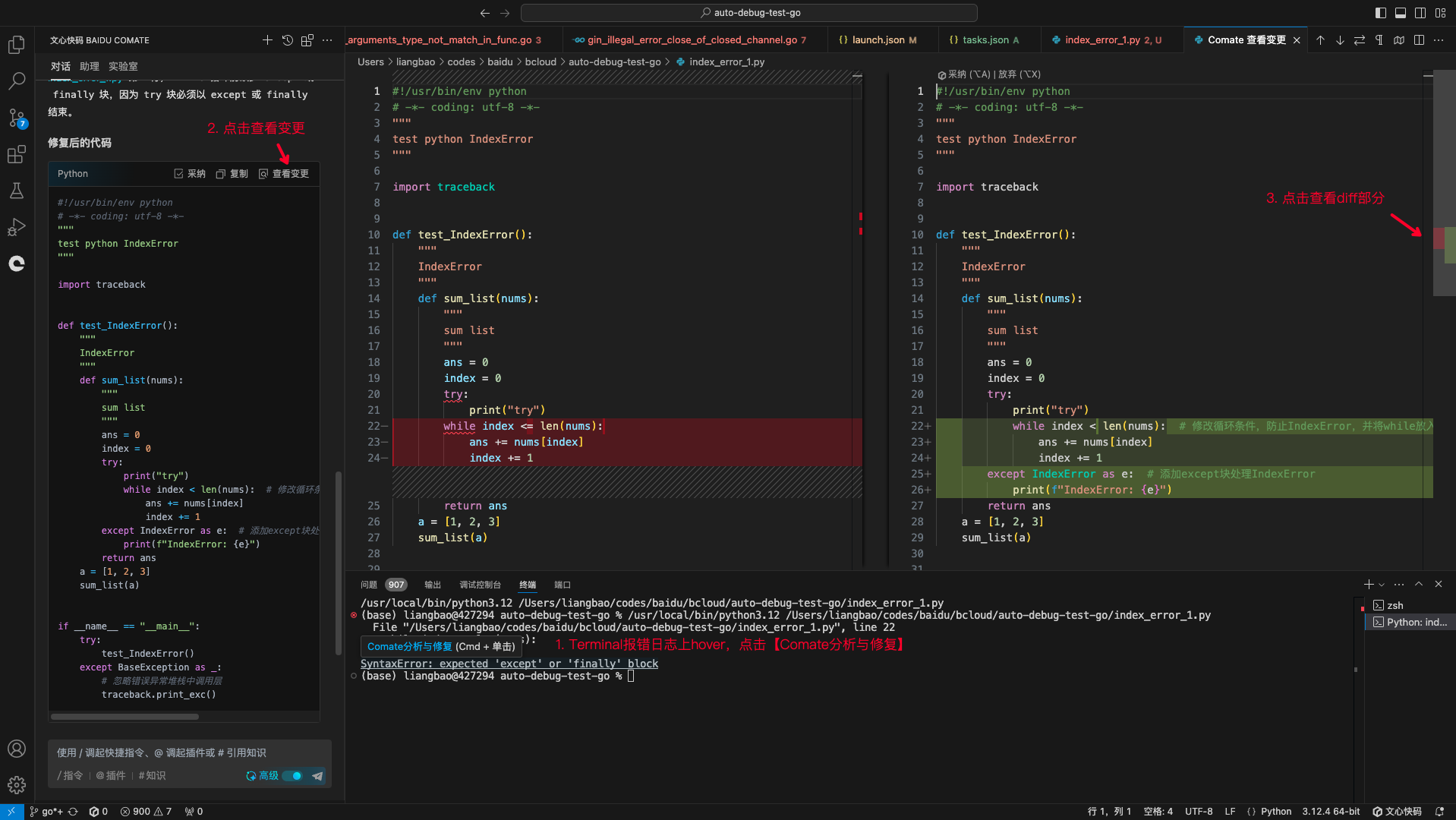Open terminal panel more actions ellipsis

(x=1399, y=585)
